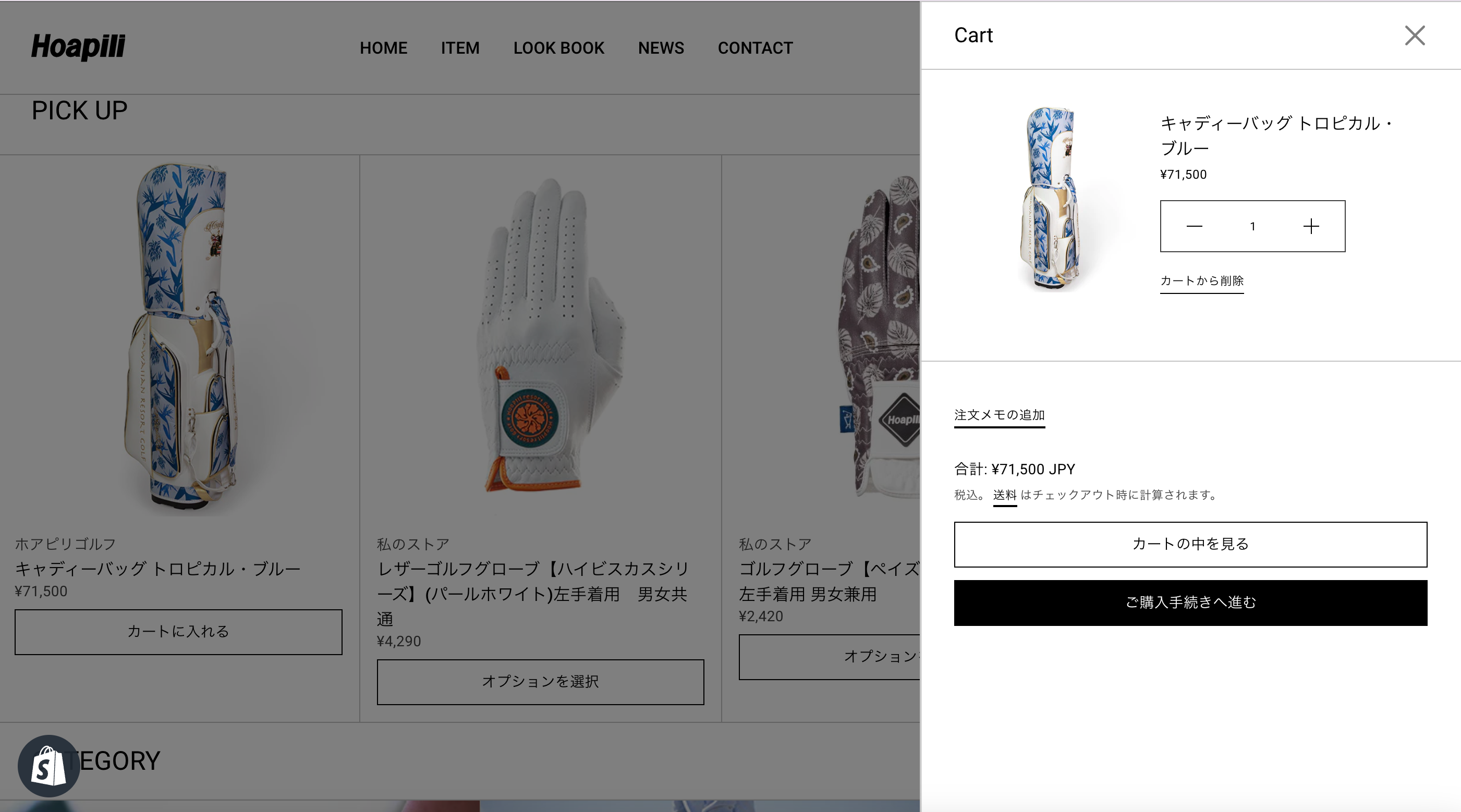Click カートの中を見る button
Image resolution: width=1461 pixels, height=812 pixels.
coord(1190,544)
